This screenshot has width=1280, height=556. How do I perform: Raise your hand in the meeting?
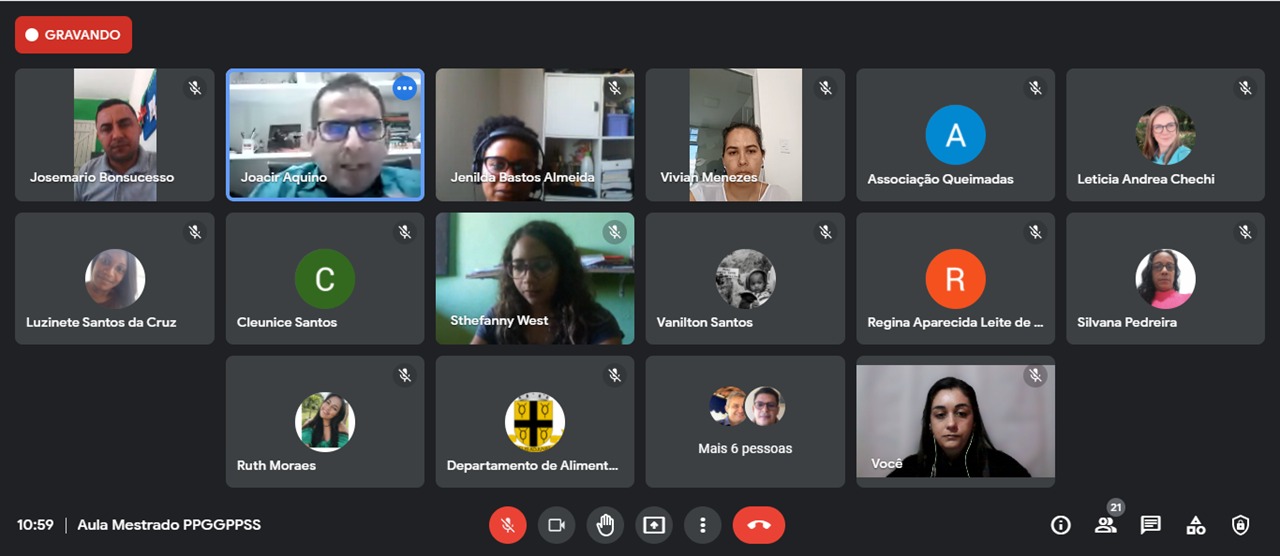click(605, 525)
